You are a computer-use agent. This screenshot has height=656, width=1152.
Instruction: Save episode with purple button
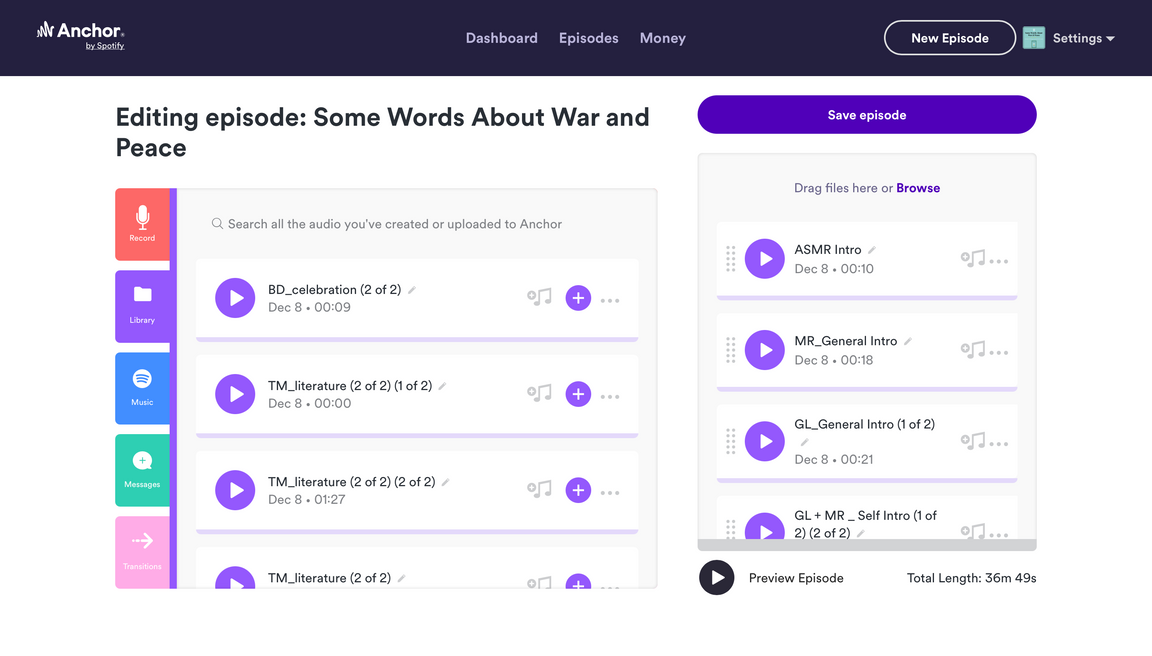click(x=867, y=115)
